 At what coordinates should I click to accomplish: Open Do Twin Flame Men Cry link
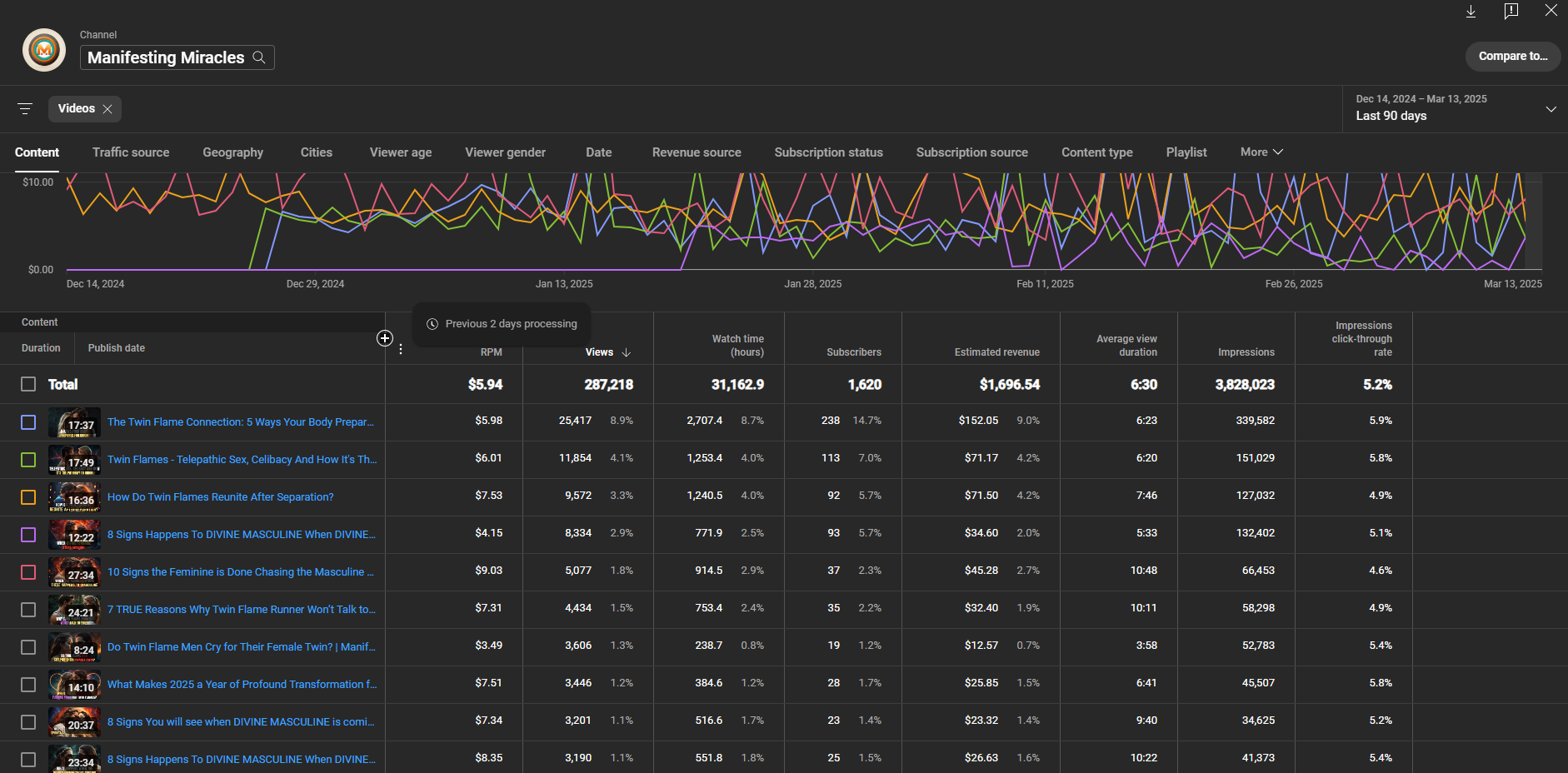(x=242, y=647)
